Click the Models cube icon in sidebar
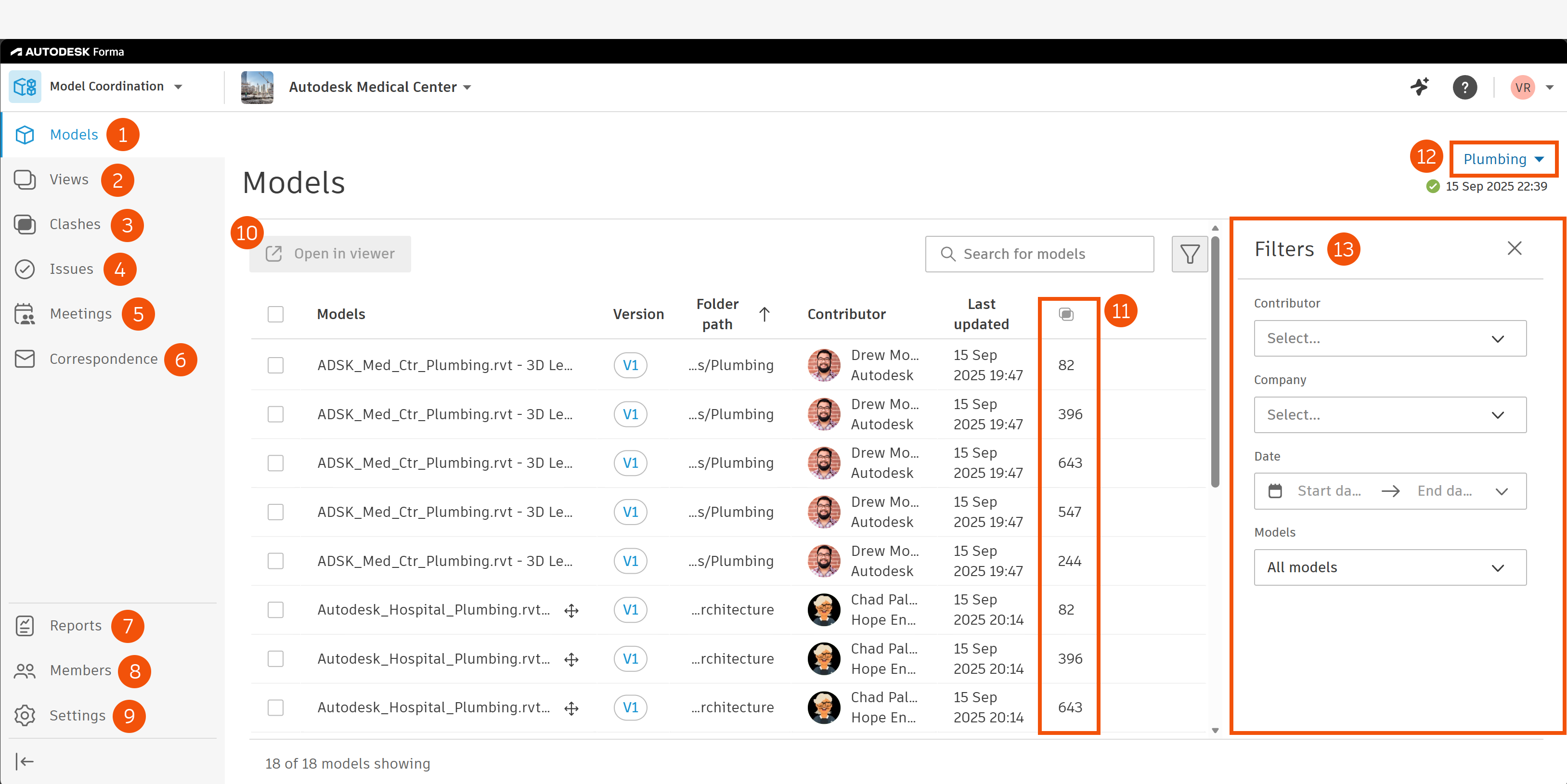This screenshot has width=1567, height=784. (x=25, y=134)
